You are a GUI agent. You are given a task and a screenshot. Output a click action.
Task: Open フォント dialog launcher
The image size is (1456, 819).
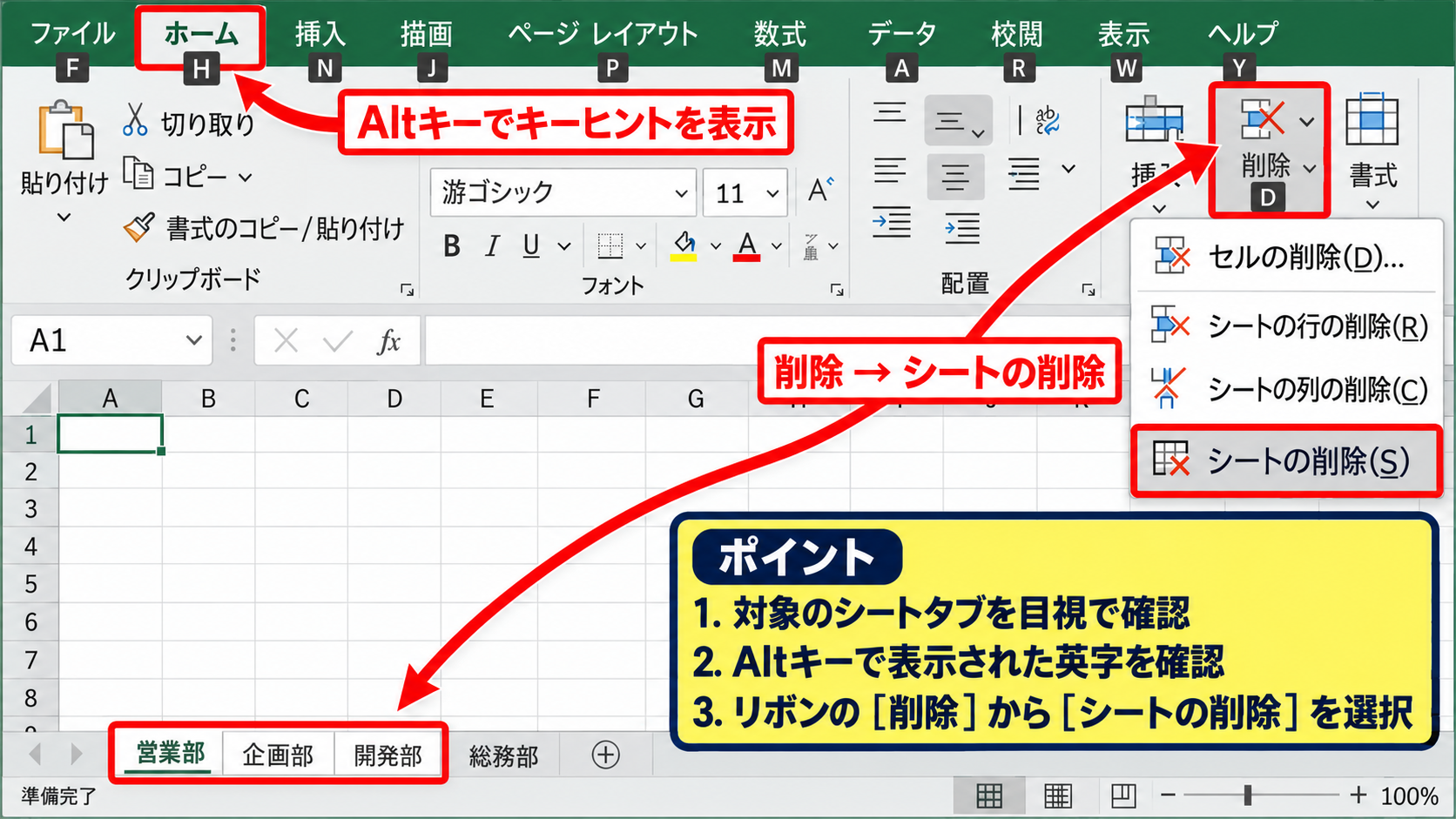coord(837,290)
